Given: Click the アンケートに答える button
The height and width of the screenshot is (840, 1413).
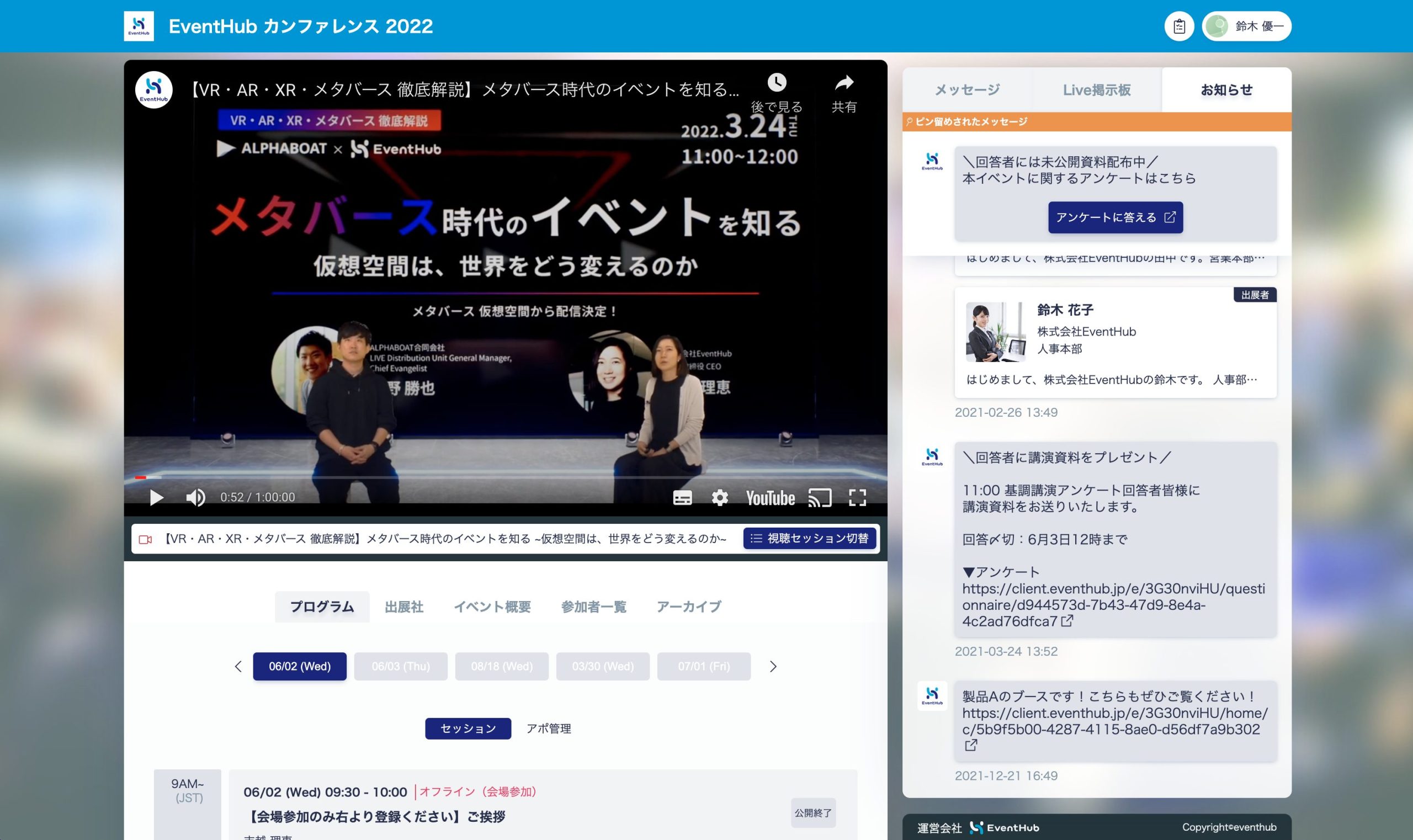Looking at the screenshot, I should tap(1115, 217).
